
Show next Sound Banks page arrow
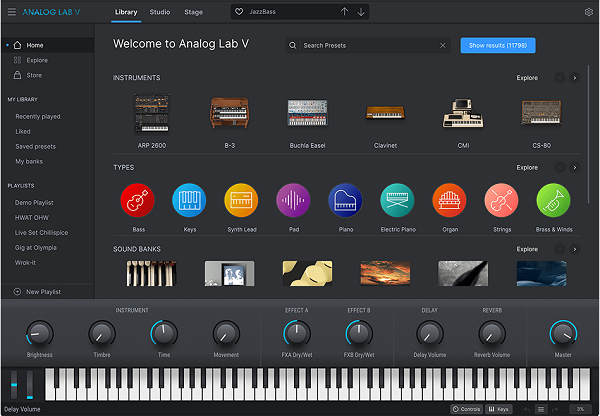[574, 249]
